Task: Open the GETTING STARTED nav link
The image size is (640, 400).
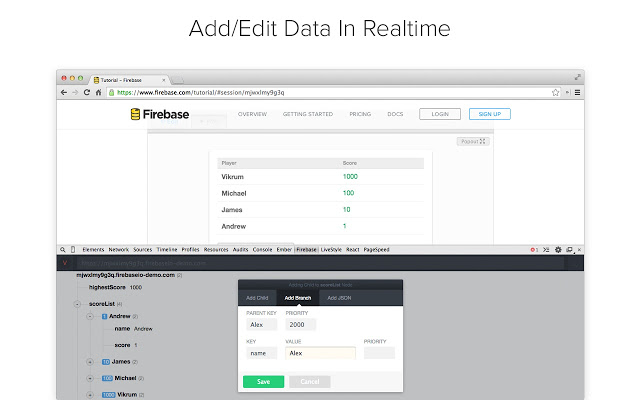Action: [308, 114]
